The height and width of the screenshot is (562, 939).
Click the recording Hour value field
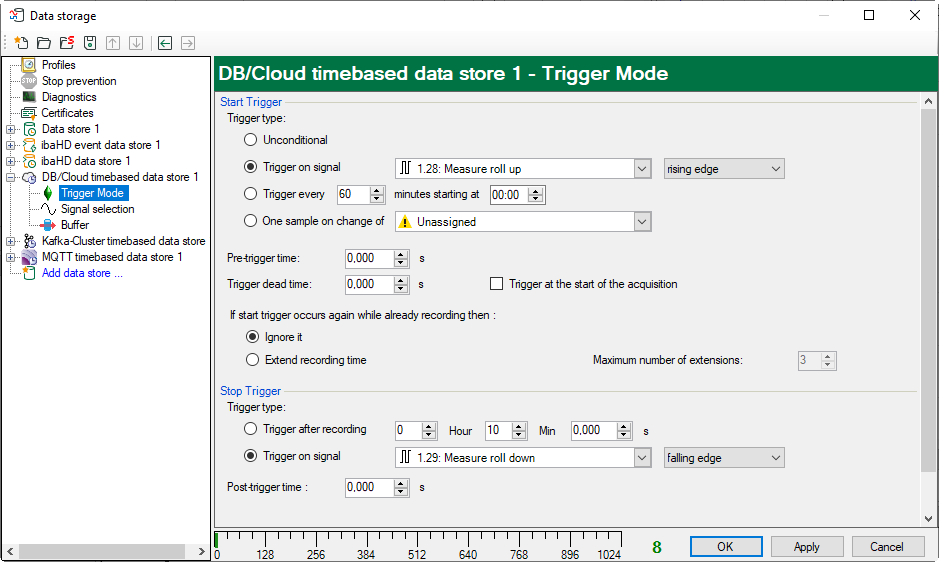(416, 430)
